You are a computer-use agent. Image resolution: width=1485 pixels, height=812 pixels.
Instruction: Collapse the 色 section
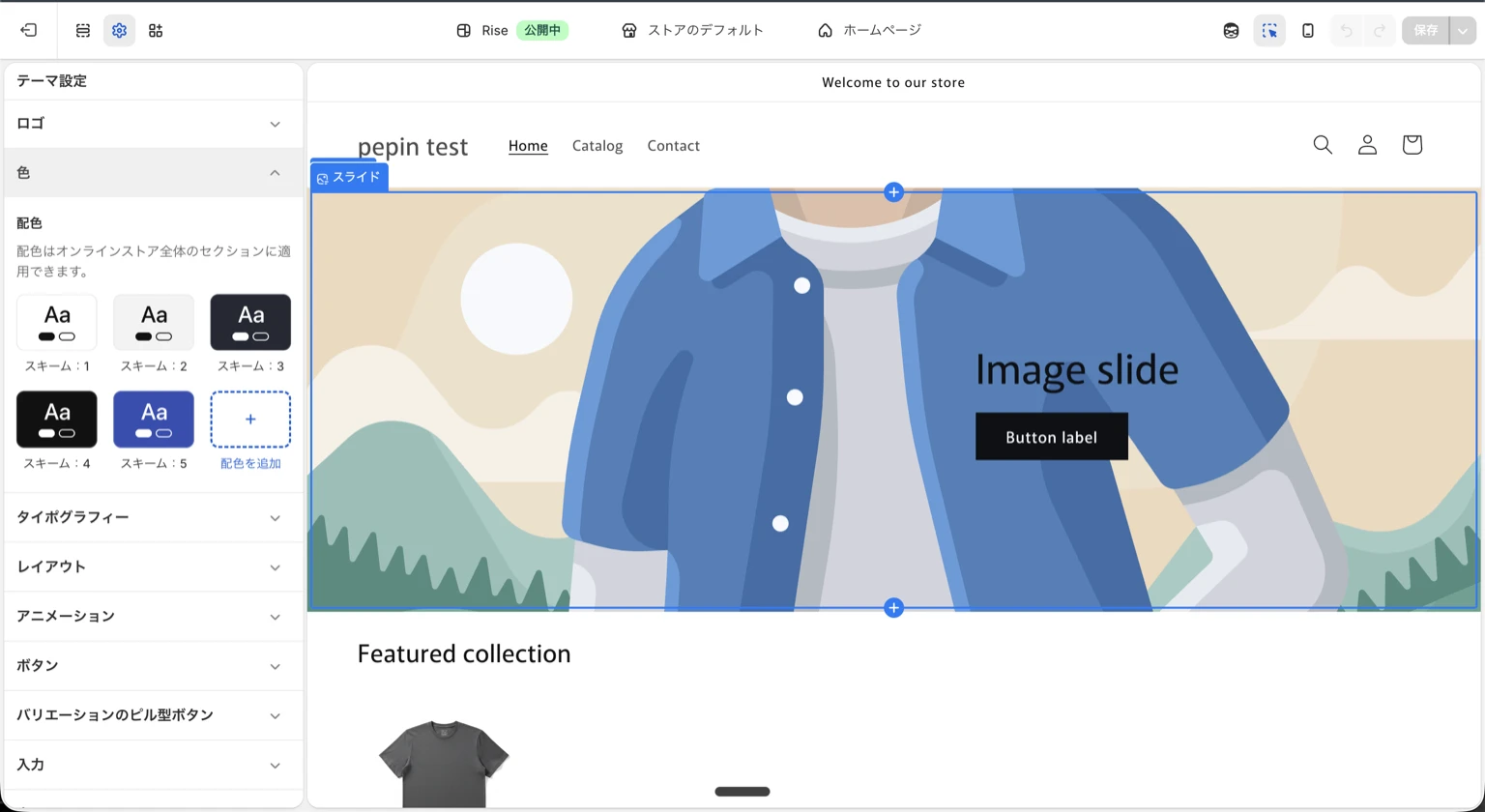click(153, 173)
